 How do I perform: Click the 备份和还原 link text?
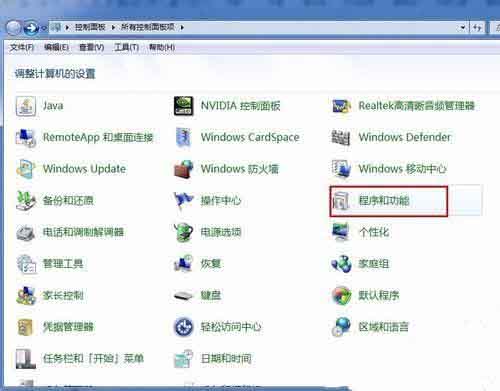(x=68, y=201)
